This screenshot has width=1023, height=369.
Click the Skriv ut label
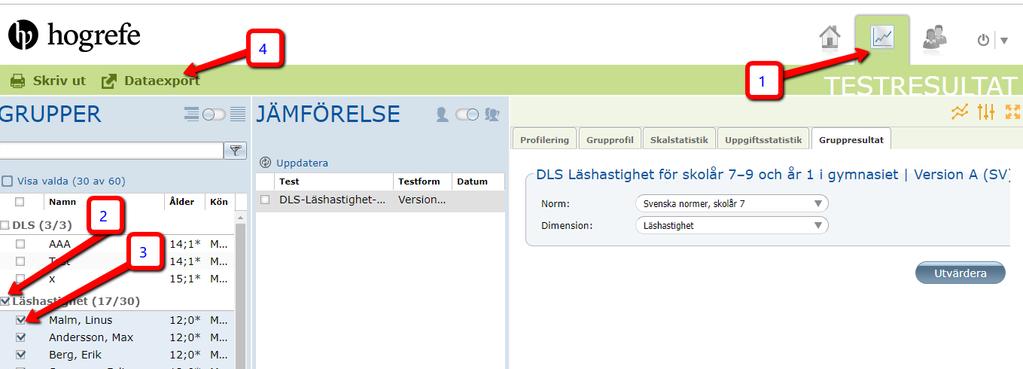[x=59, y=81]
